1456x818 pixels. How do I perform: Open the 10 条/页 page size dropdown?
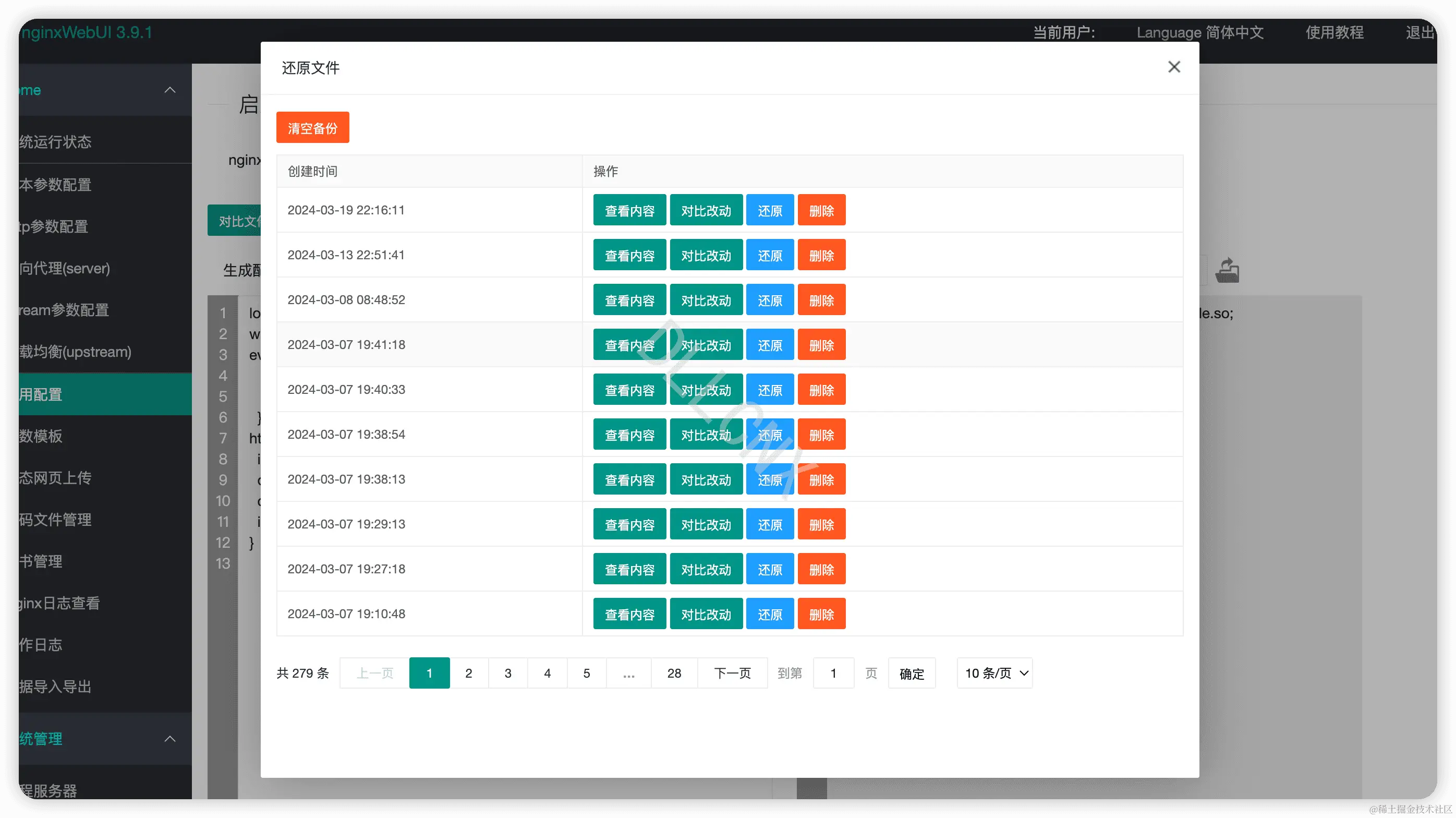click(994, 673)
